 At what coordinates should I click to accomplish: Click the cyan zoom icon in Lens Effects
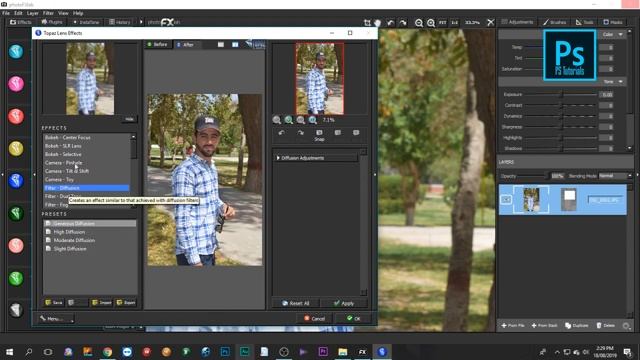click(313, 120)
